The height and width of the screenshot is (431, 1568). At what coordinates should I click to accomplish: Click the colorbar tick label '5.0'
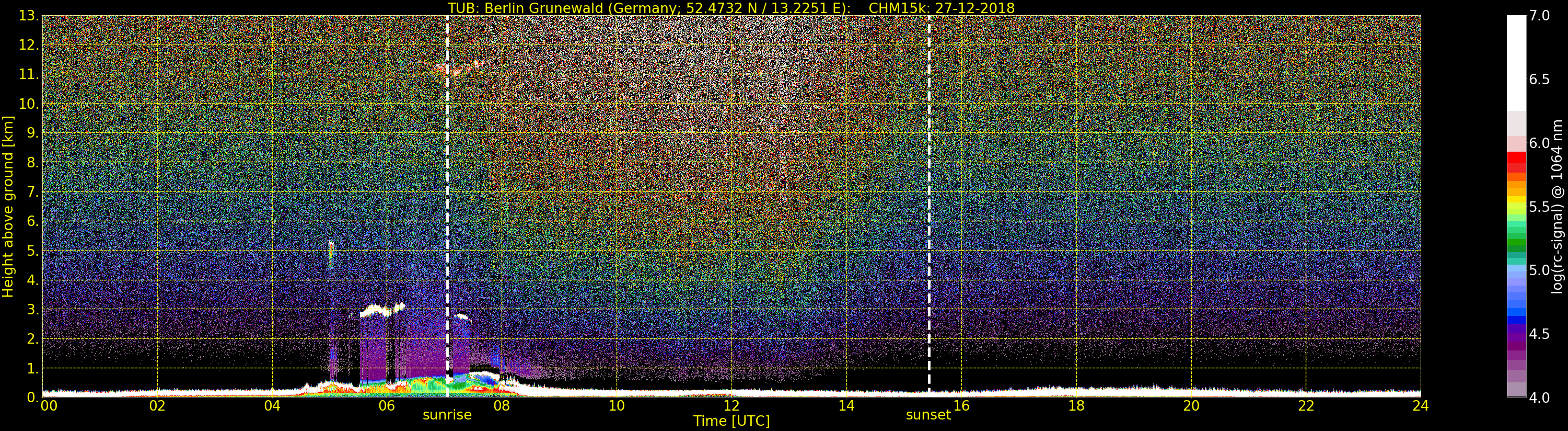pyautogui.click(x=1540, y=270)
